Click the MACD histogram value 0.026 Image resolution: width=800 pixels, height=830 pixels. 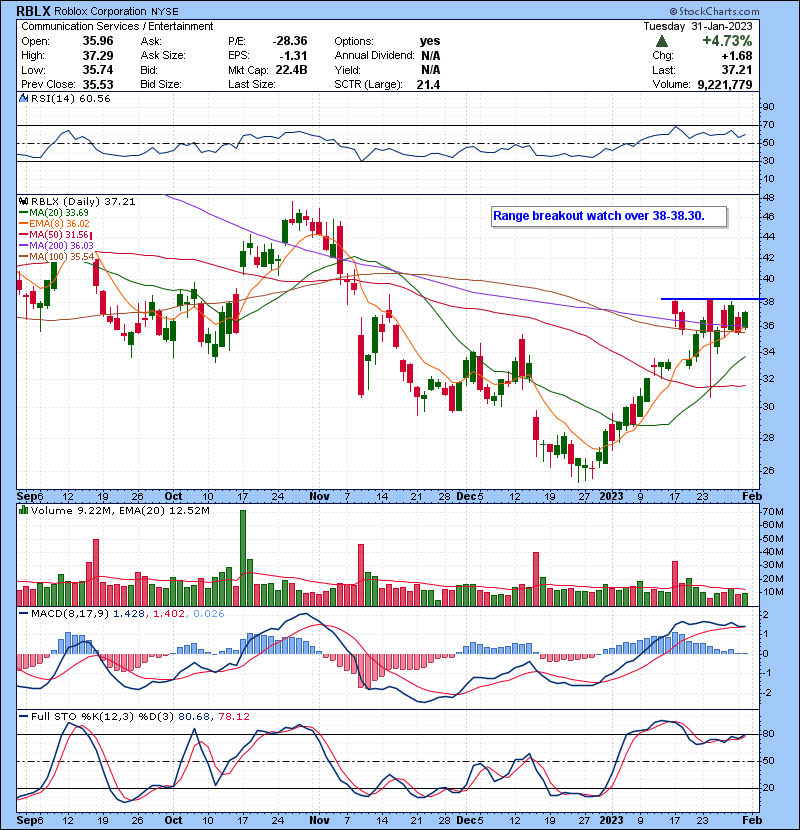tap(209, 614)
